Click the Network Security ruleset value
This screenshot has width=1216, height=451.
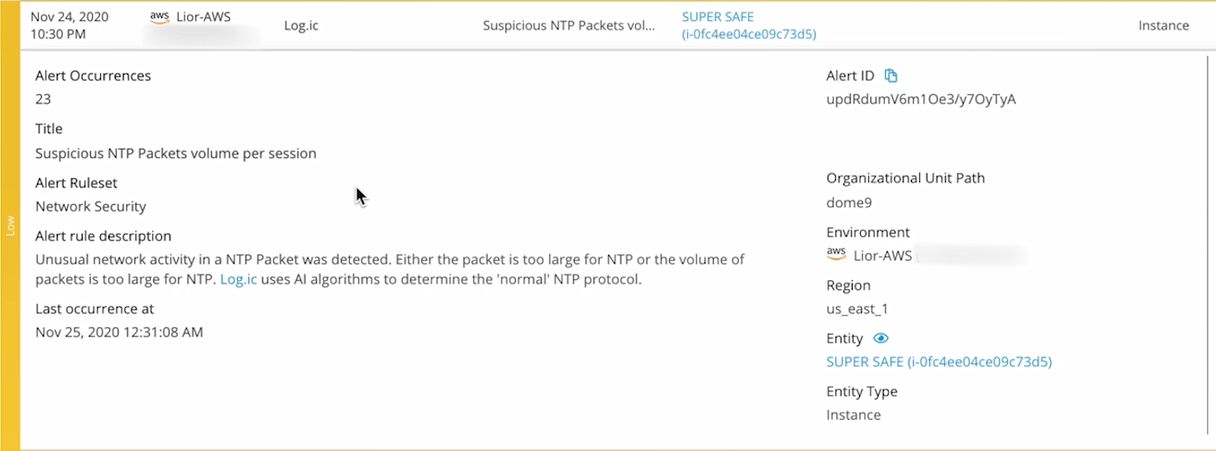pyautogui.click(x=91, y=206)
